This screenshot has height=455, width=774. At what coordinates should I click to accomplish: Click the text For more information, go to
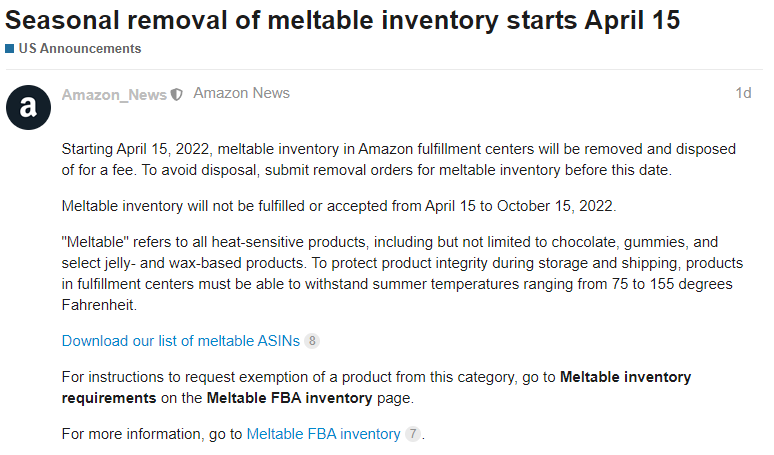pos(151,434)
